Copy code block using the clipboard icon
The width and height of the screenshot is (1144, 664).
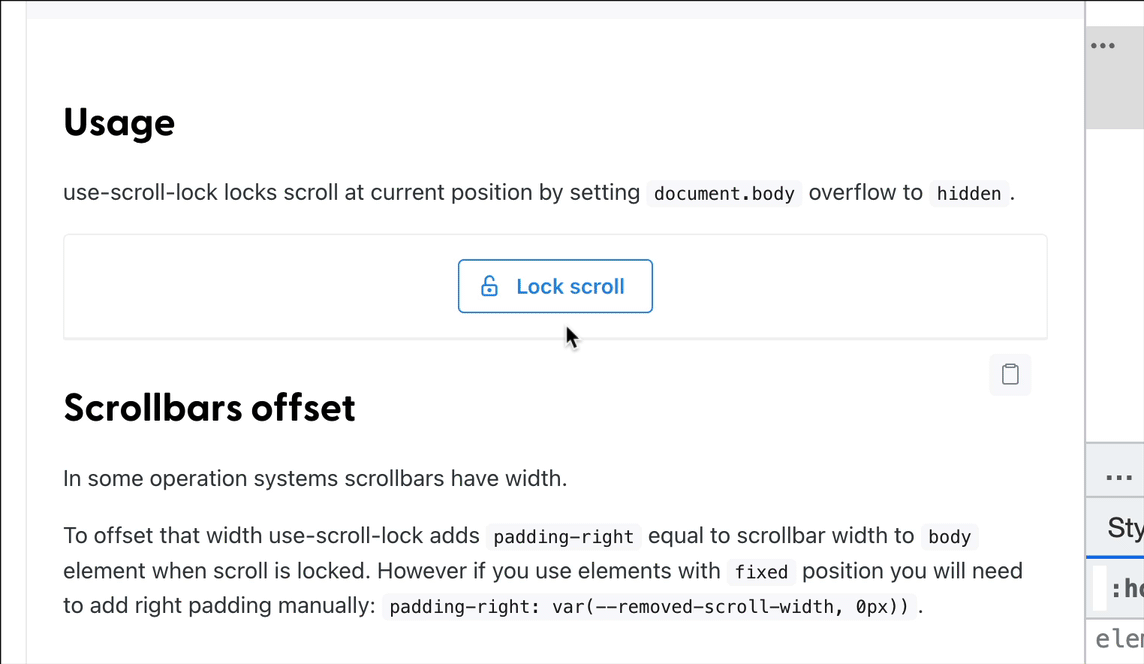[1009, 374]
